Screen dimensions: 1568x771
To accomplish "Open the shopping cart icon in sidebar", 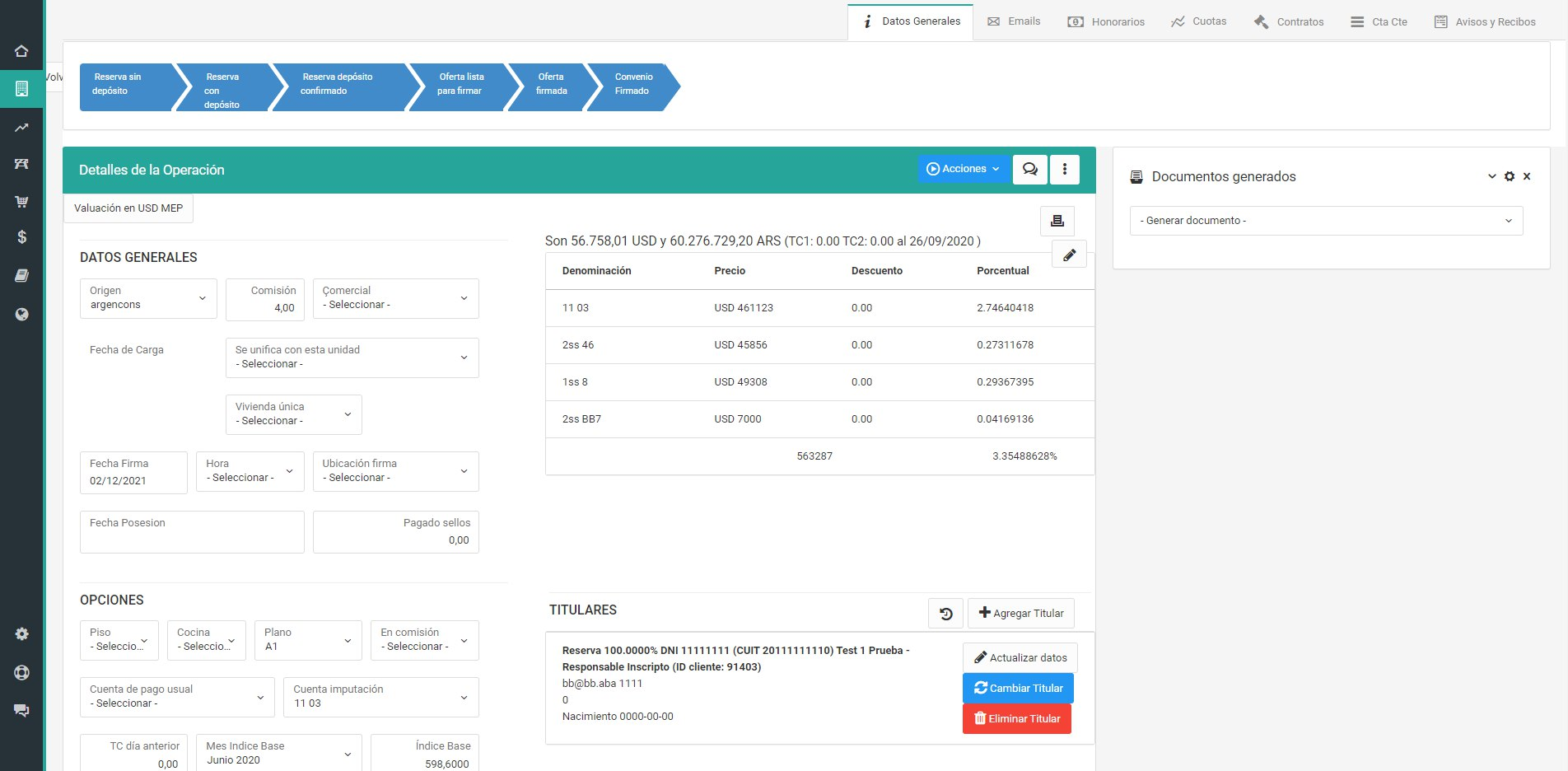I will point(21,201).
